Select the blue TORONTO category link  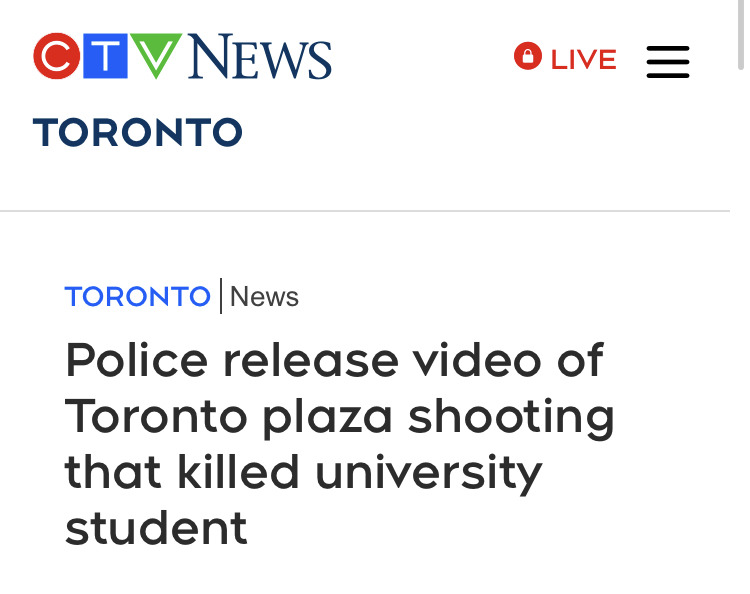tap(137, 297)
